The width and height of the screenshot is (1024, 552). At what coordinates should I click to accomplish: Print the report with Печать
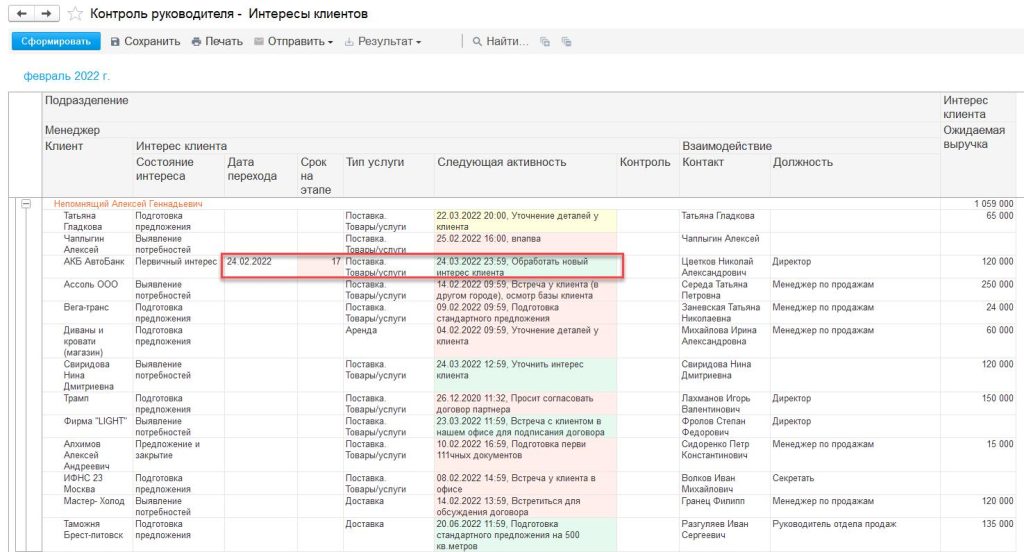217,41
